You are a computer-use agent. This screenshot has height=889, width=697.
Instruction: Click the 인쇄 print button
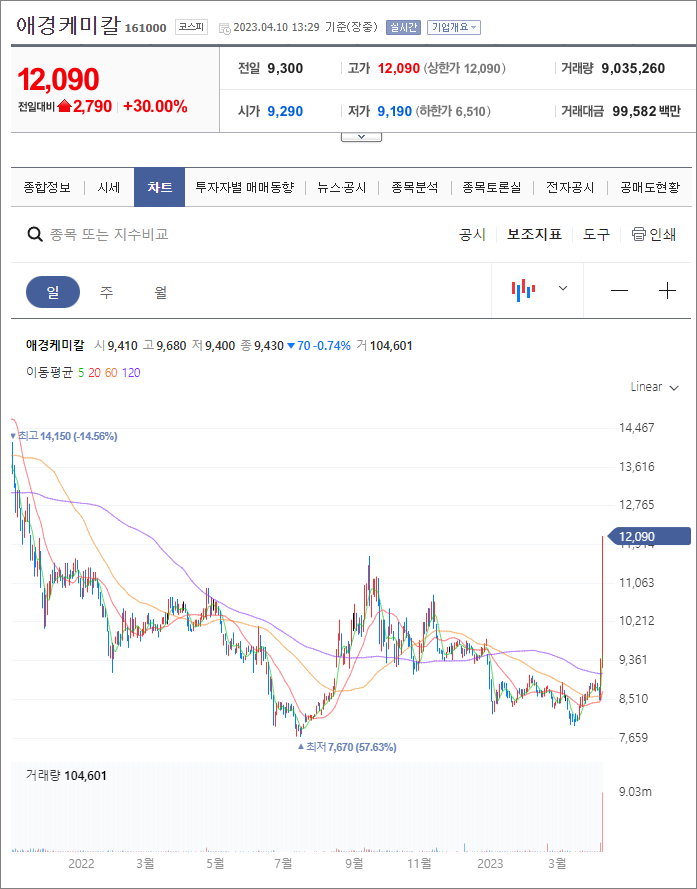tap(654, 234)
